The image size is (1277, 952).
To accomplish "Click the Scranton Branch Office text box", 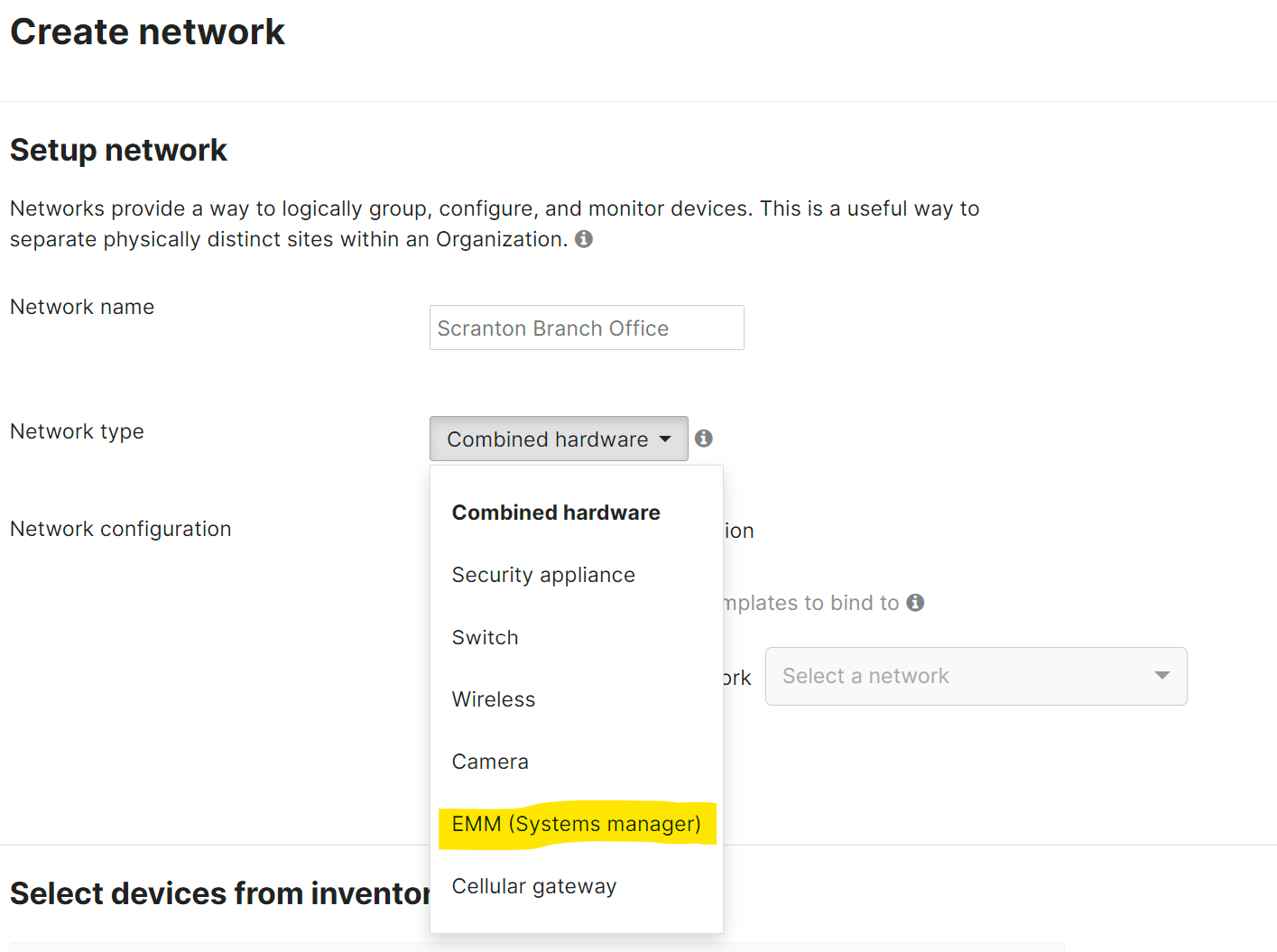I will (586, 328).
